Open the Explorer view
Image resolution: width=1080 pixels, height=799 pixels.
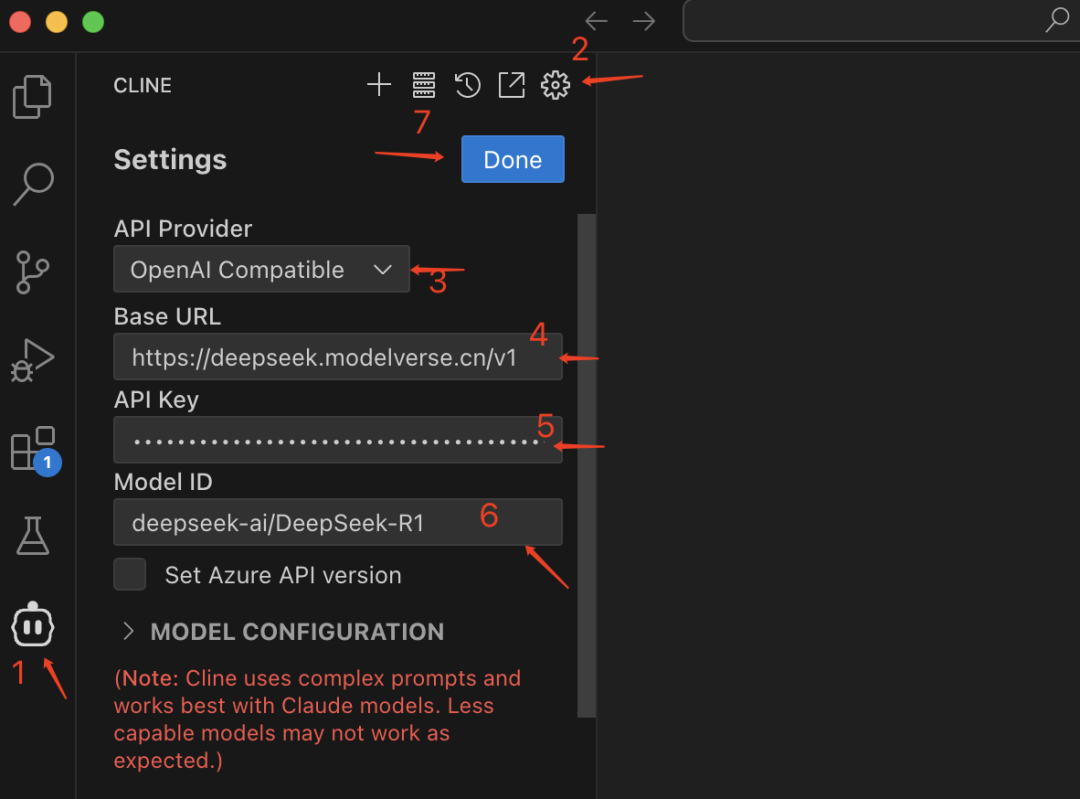(33, 96)
